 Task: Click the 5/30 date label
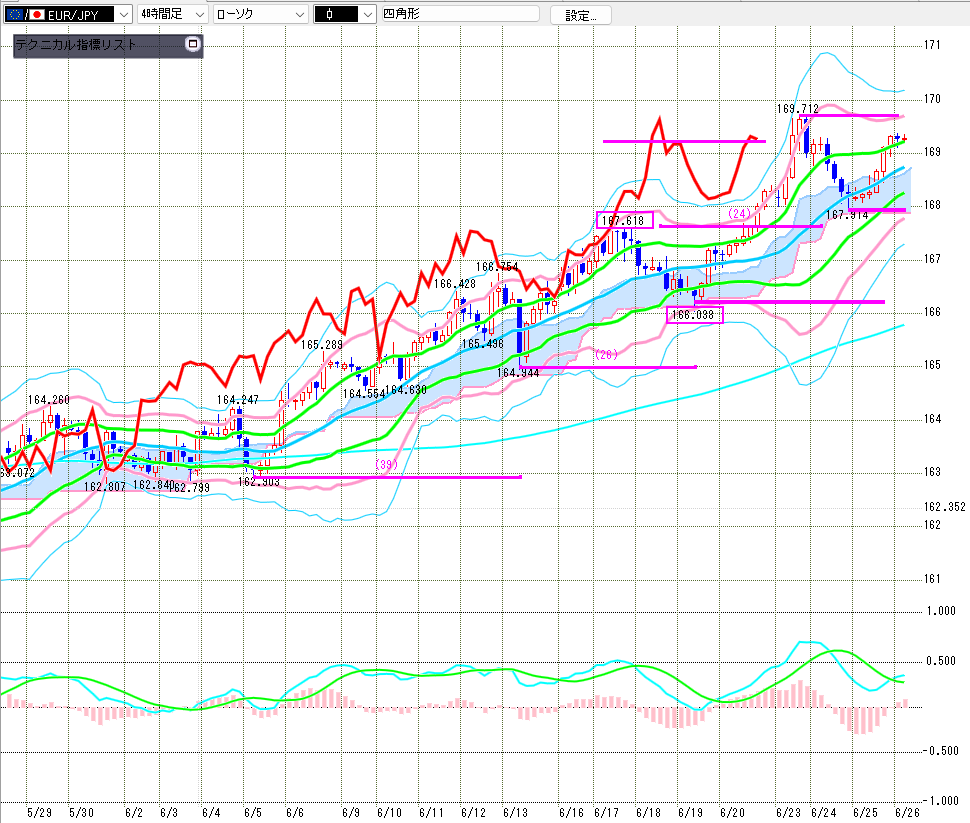pyautogui.click(x=81, y=812)
